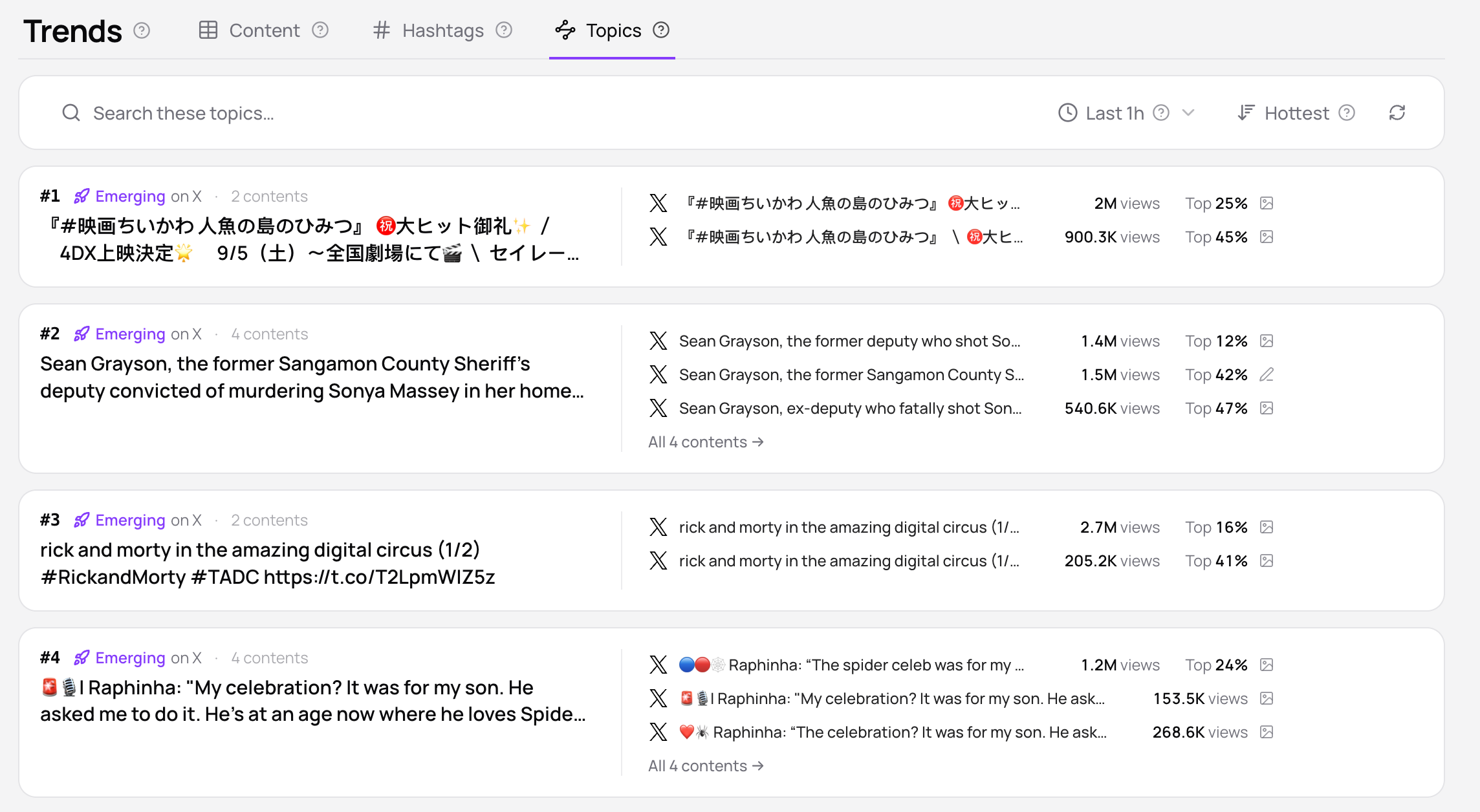Open the Hottest sort order selector

[x=1296, y=113]
